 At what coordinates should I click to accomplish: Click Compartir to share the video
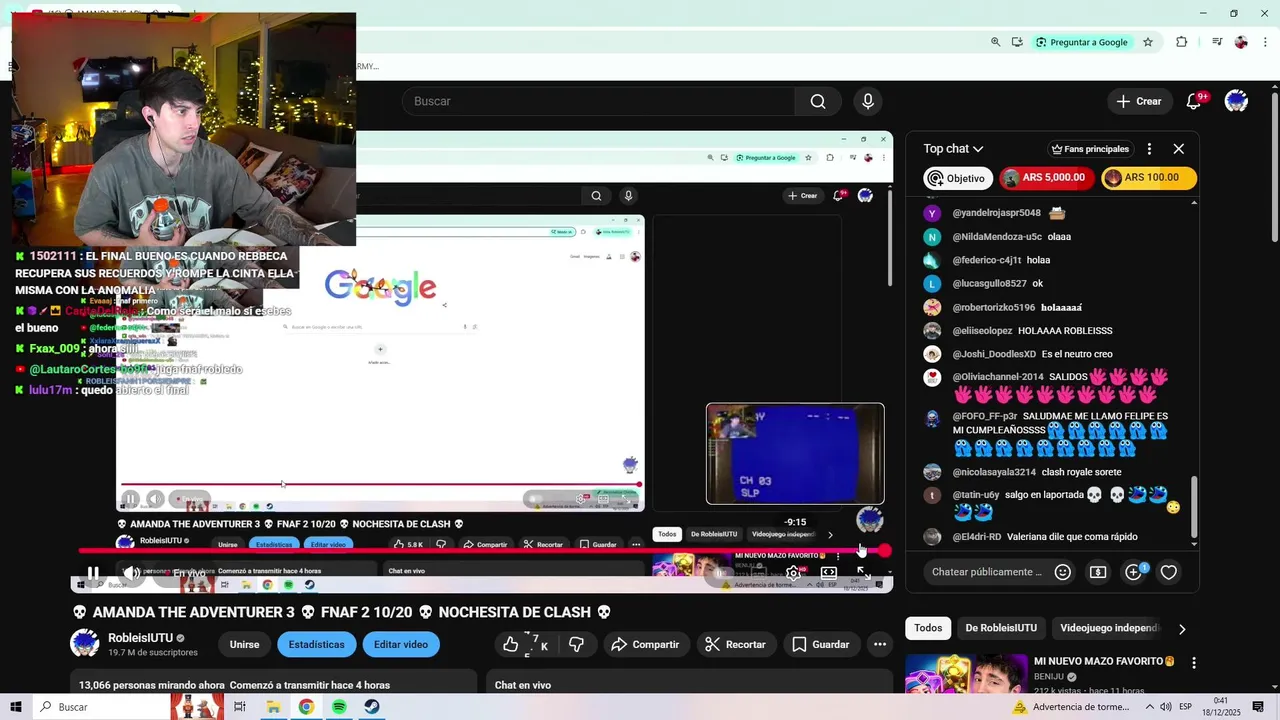pos(645,645)
